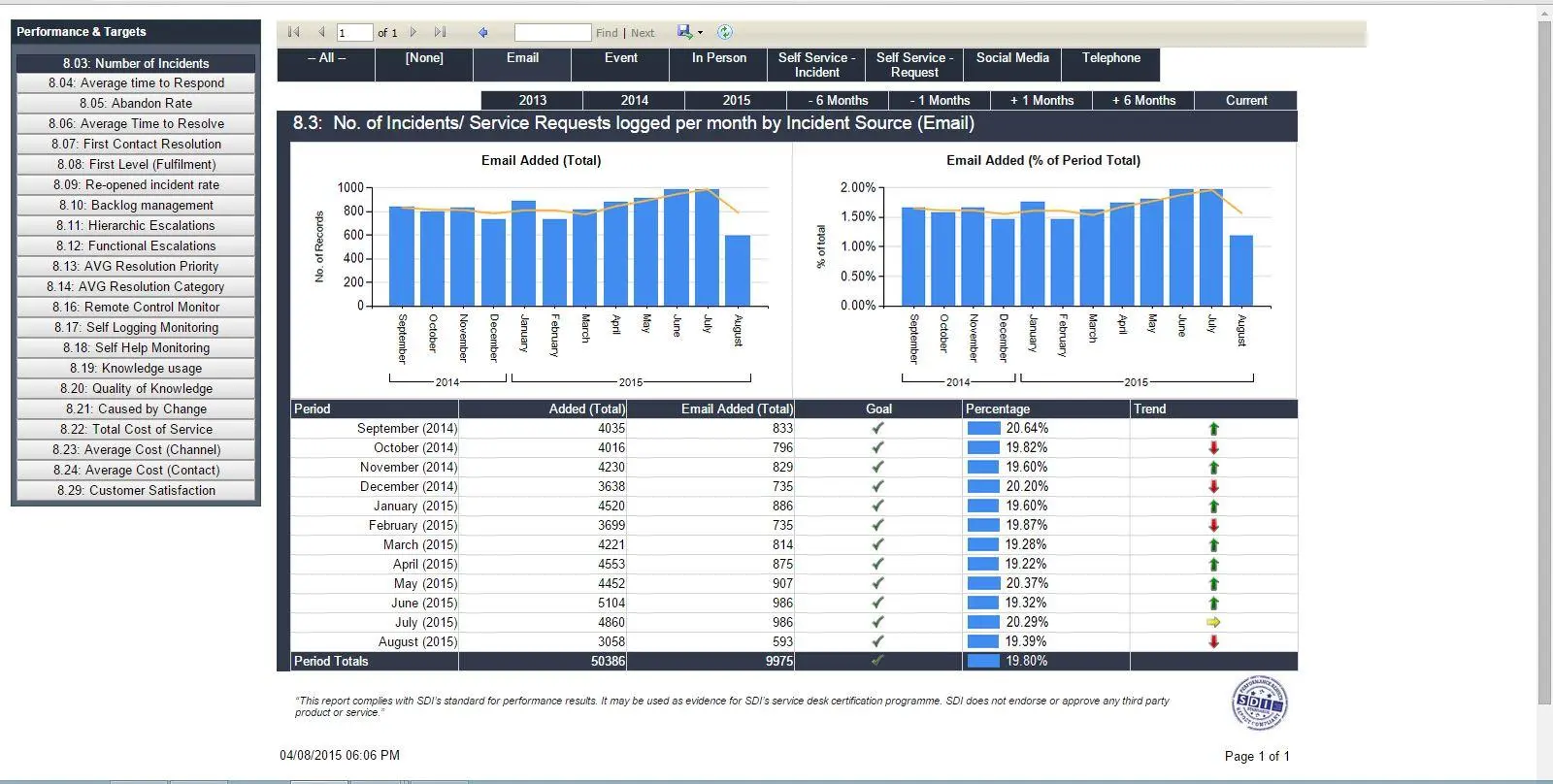The height and width of the screenshot is (784, 1553).
Task: Open 8.29: Customer Satisfaction report
Action: tap(136, 491)
